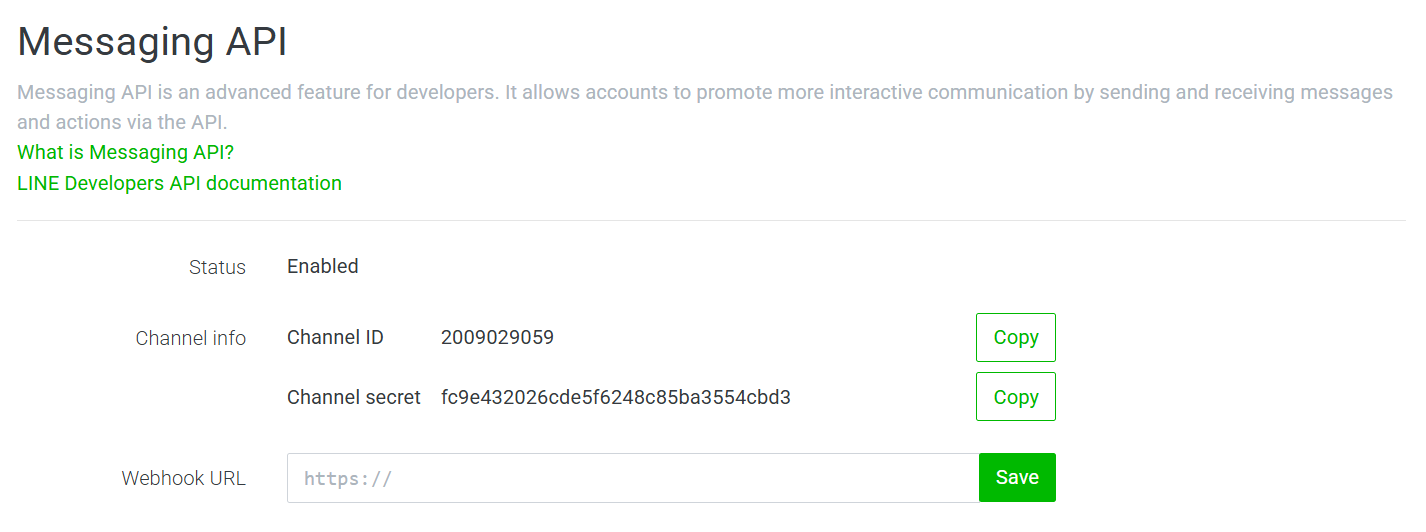
Task: Click the Messaging API page heading
Action: click(x=152, y=42)
